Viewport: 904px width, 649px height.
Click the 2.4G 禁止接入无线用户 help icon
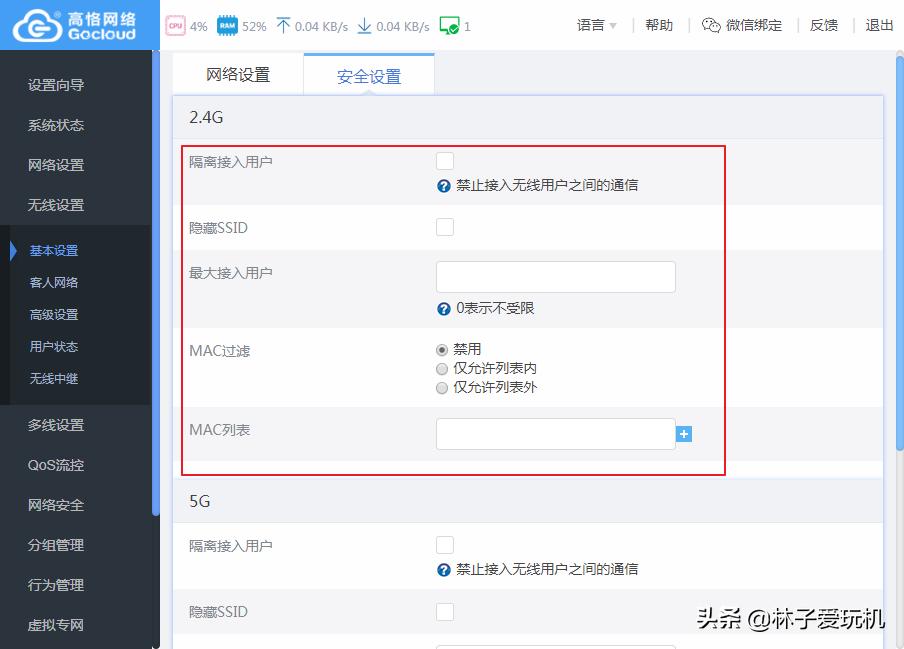click(443, 186)
